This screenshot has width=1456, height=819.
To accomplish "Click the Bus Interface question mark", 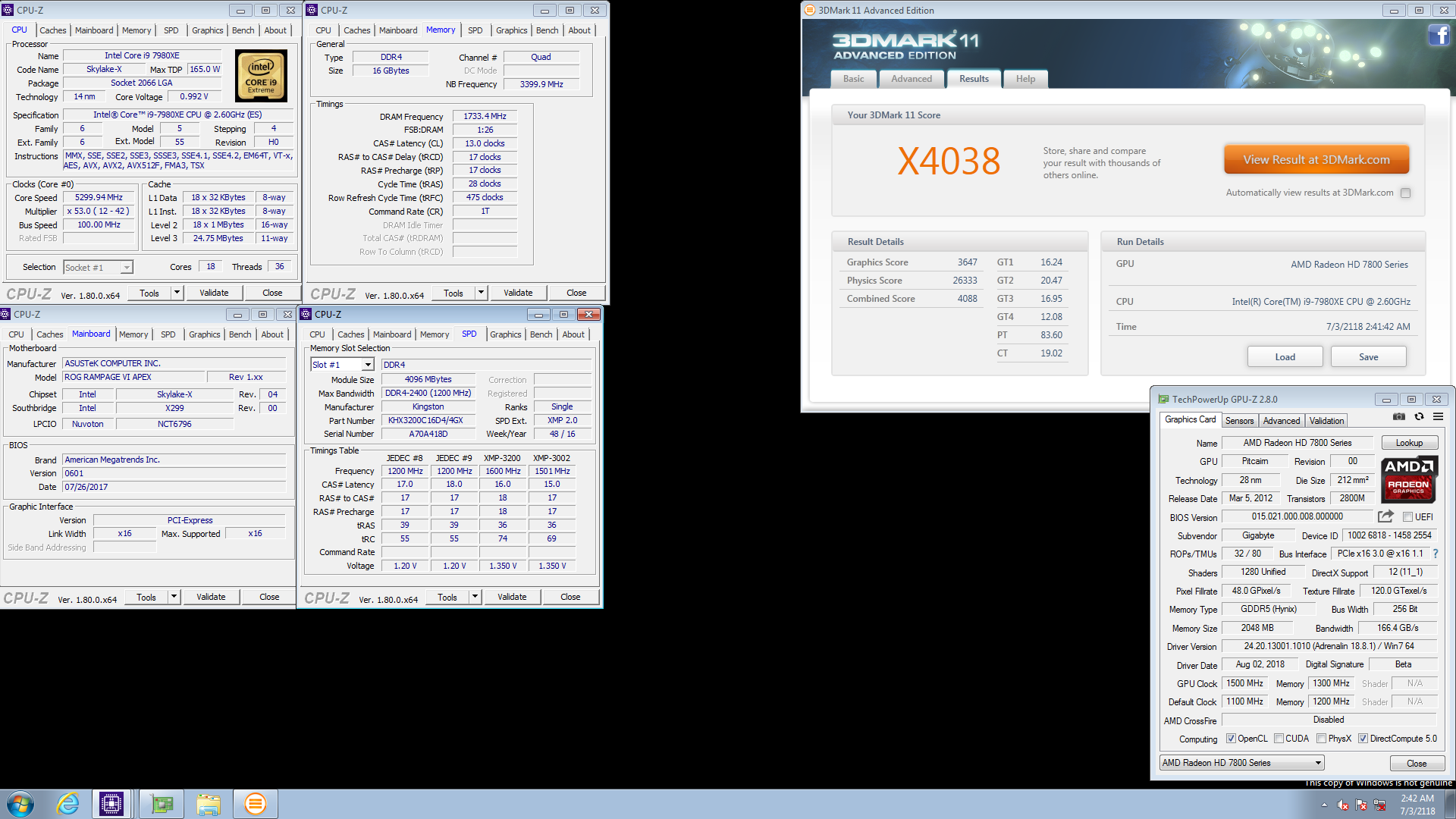I will tap(1436, 554).
